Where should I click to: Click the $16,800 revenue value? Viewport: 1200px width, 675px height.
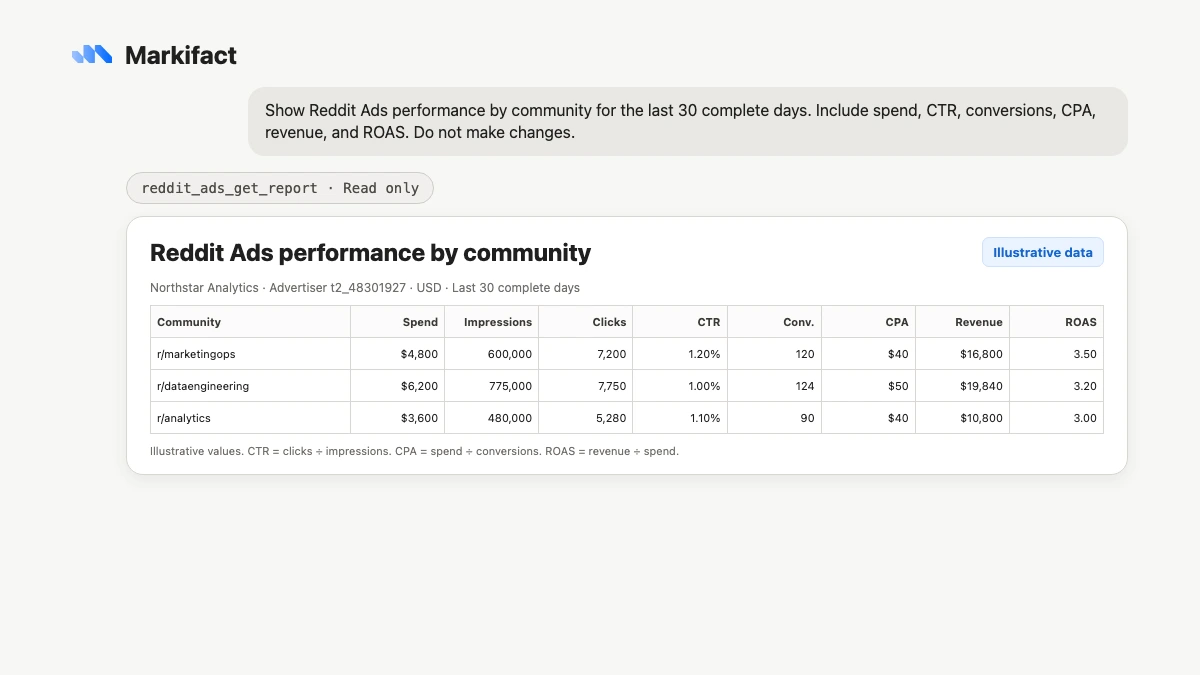point(981,354)
